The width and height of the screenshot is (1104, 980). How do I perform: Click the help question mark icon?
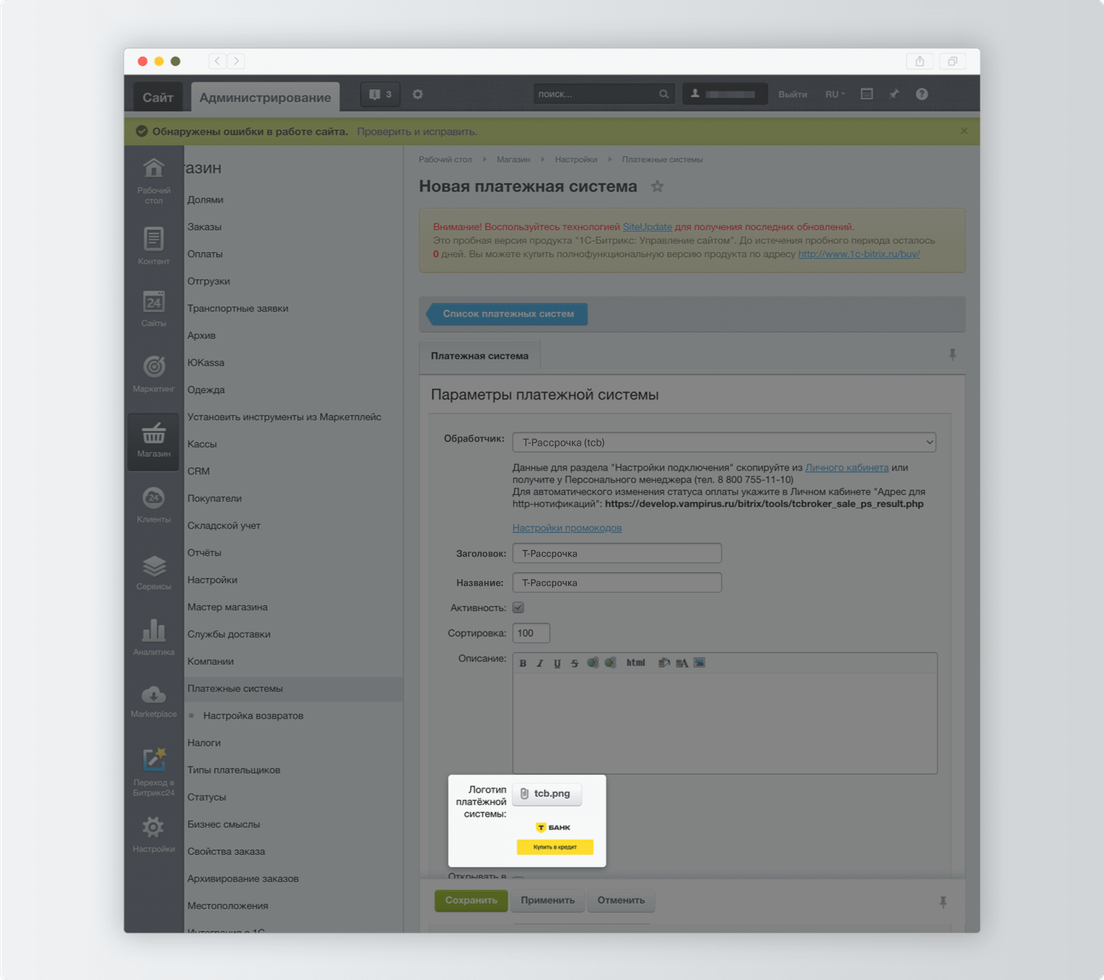[922, 94]
